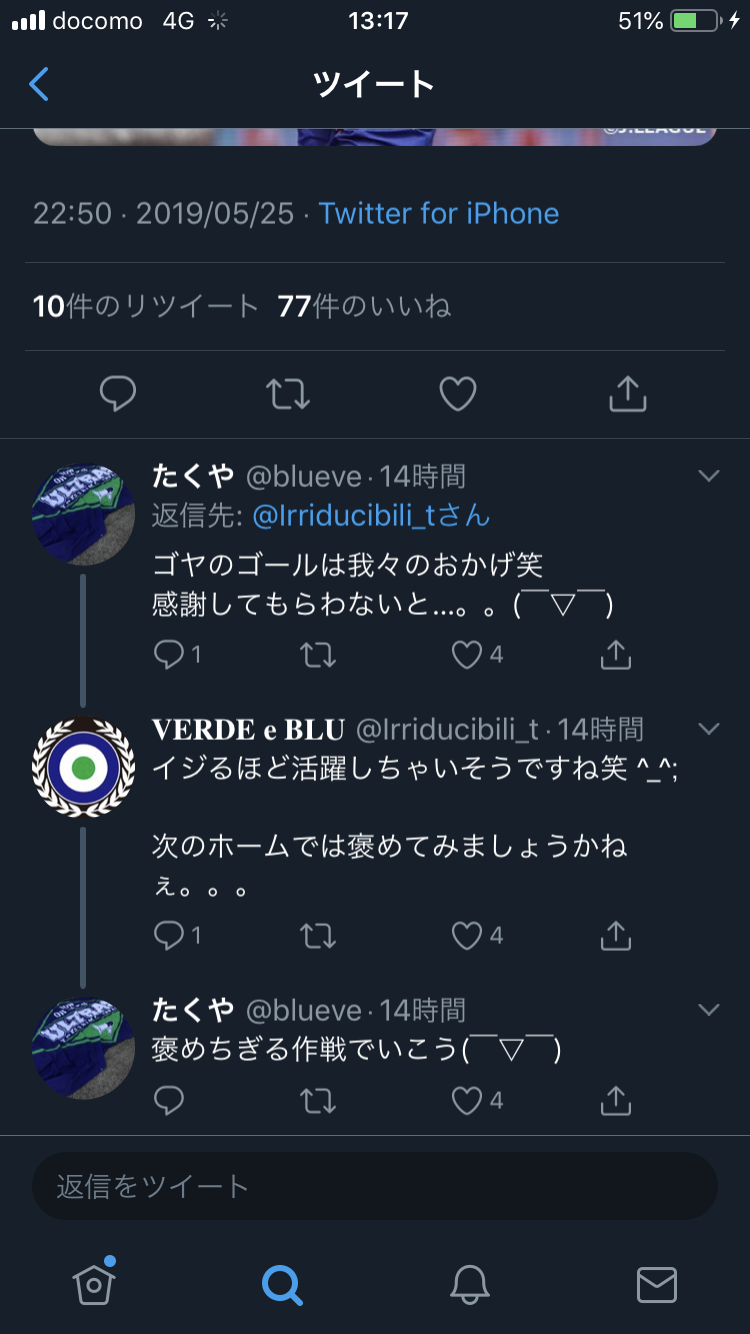Open the @Irriducibili_t mention link
Screen dimensions: 750x1334
tap(370, 515)
